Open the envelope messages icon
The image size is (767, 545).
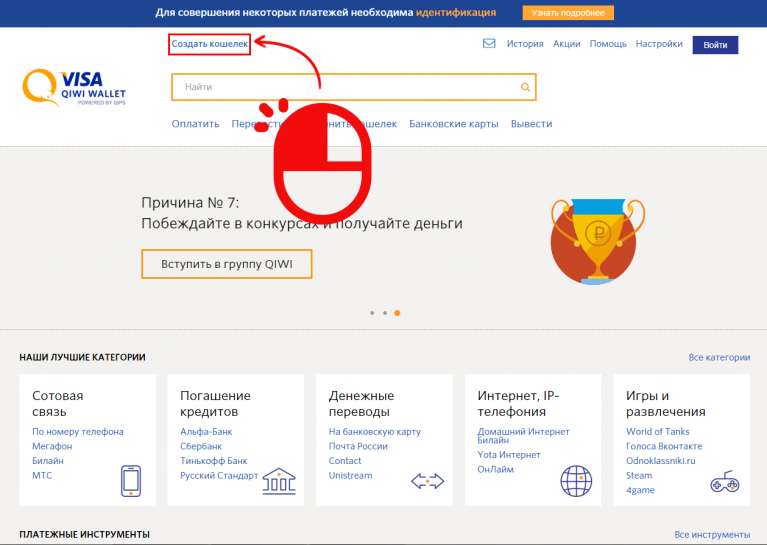coord(489,44)
